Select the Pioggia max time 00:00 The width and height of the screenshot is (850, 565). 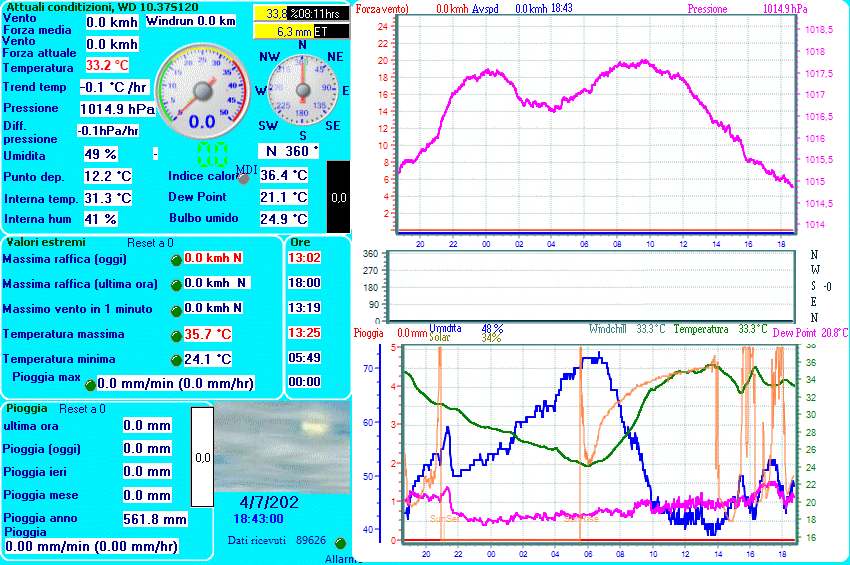[304, 382]
